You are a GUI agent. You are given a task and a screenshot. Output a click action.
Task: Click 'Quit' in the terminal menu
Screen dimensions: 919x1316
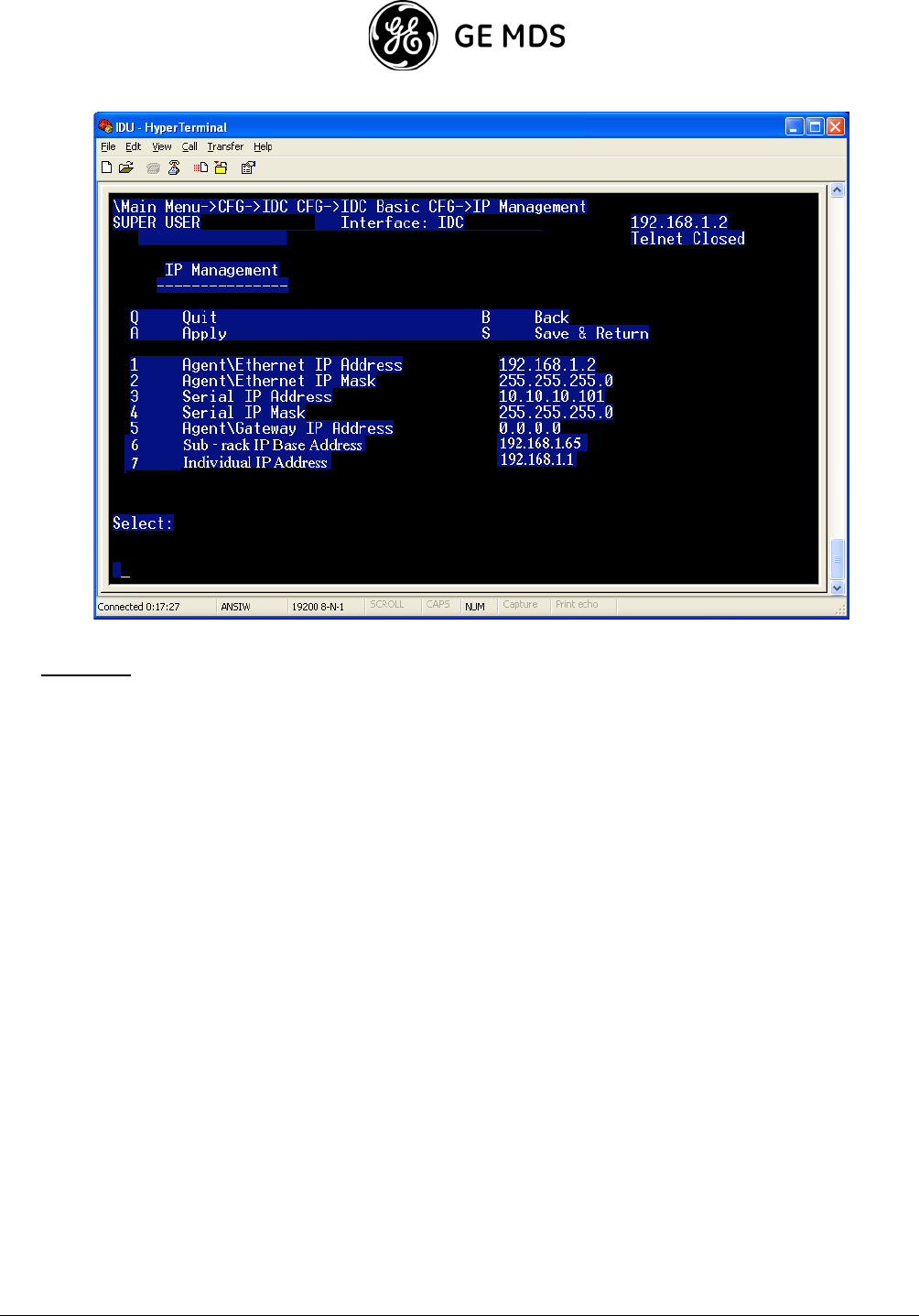coord(200,318)
